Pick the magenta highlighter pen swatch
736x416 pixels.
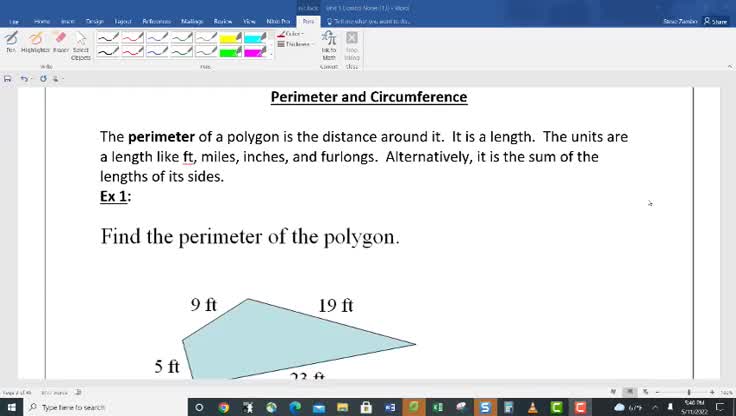(x=255, y=53)
